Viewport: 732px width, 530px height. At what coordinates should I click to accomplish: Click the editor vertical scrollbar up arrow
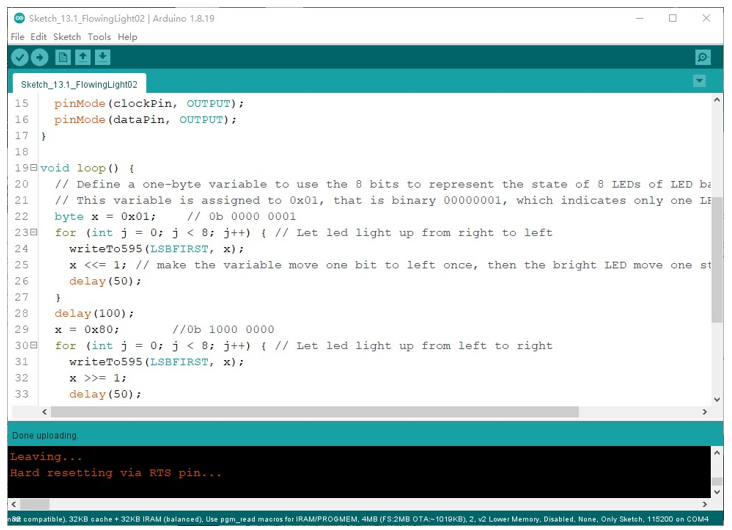pyautogui.click(x=717, y=100)
